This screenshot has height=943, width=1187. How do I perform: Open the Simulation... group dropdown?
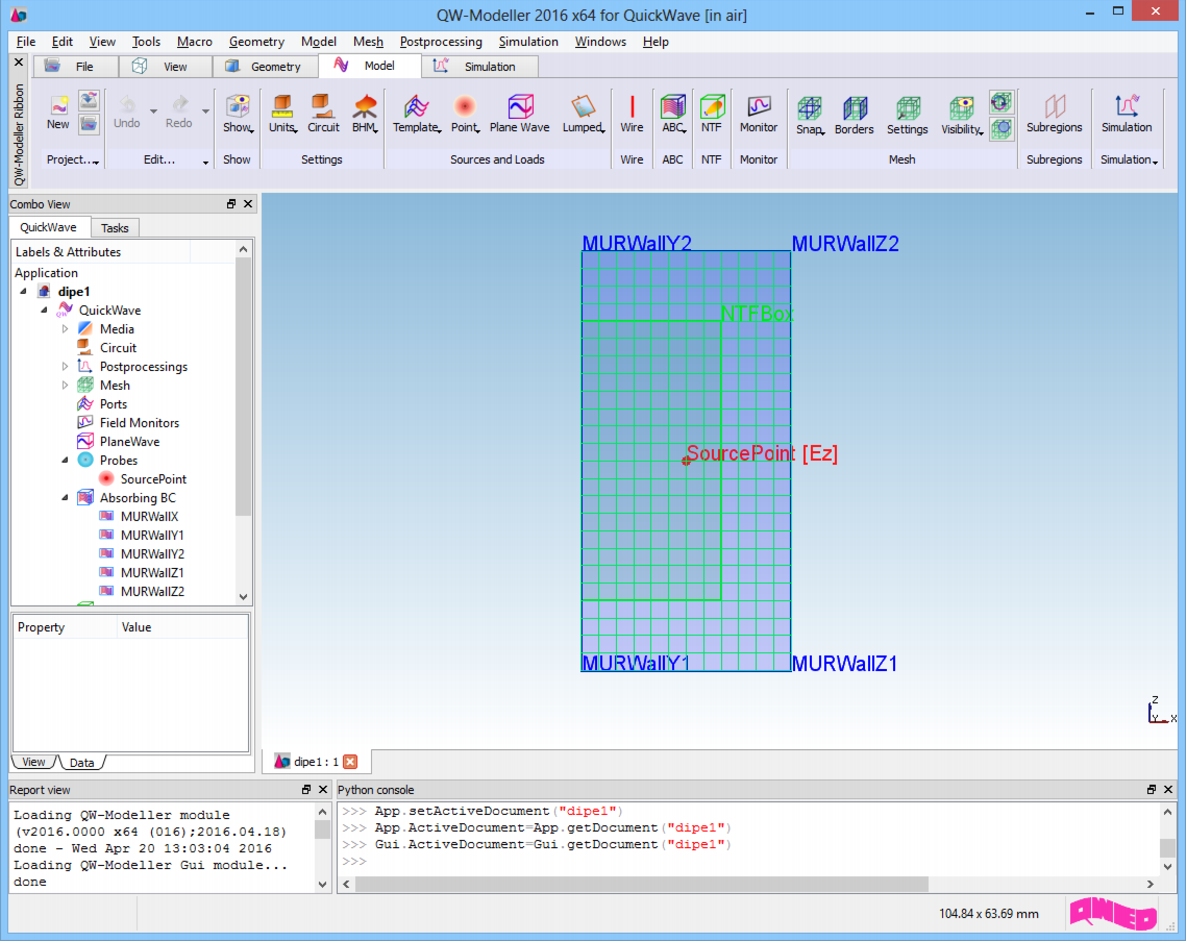(1129, 160)
